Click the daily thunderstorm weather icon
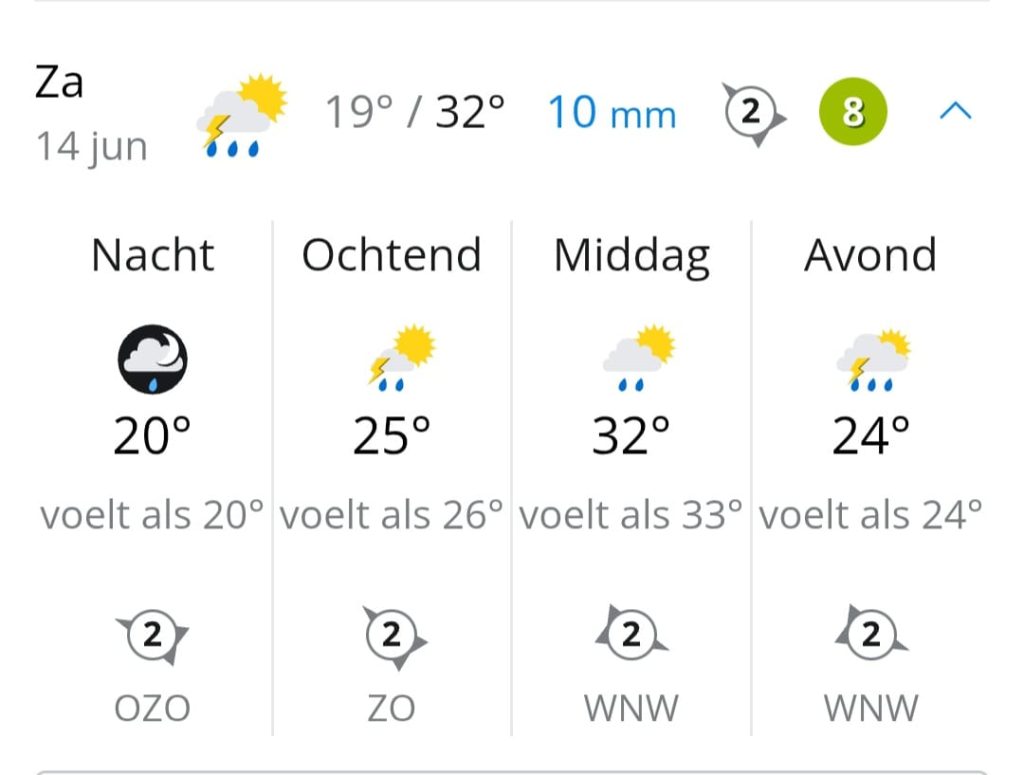Image resolution: width=1024 pixels, height=775 pixels. 242,116
